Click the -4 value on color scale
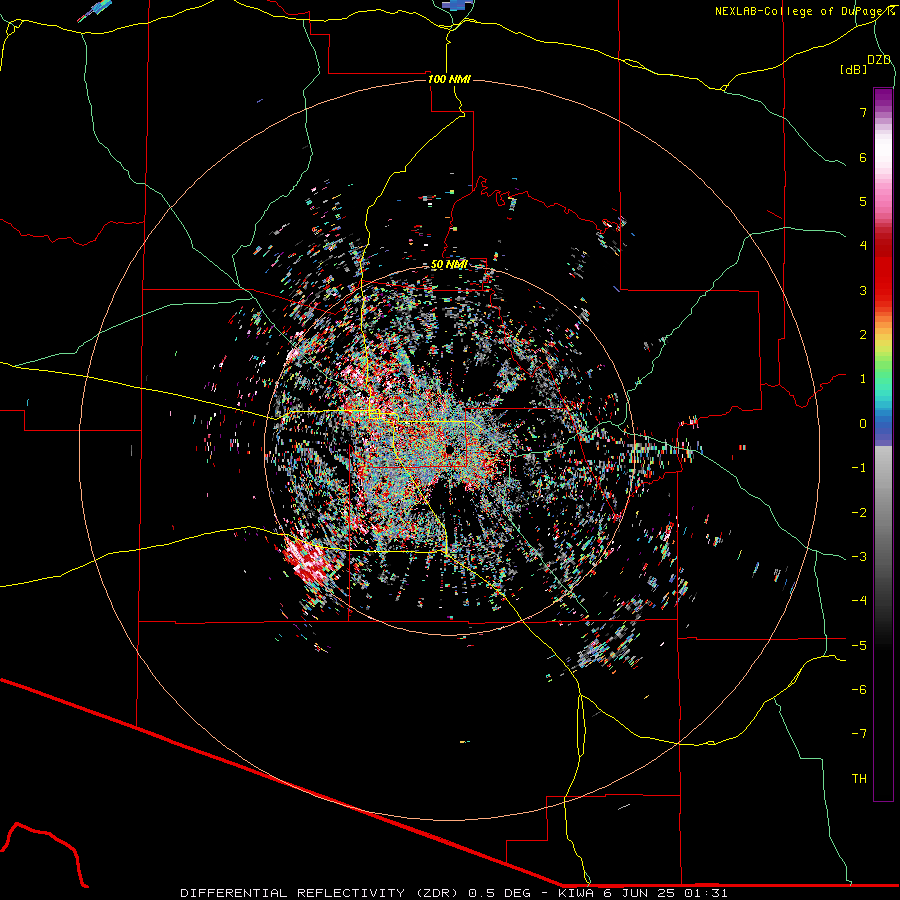 click(859, 601)
